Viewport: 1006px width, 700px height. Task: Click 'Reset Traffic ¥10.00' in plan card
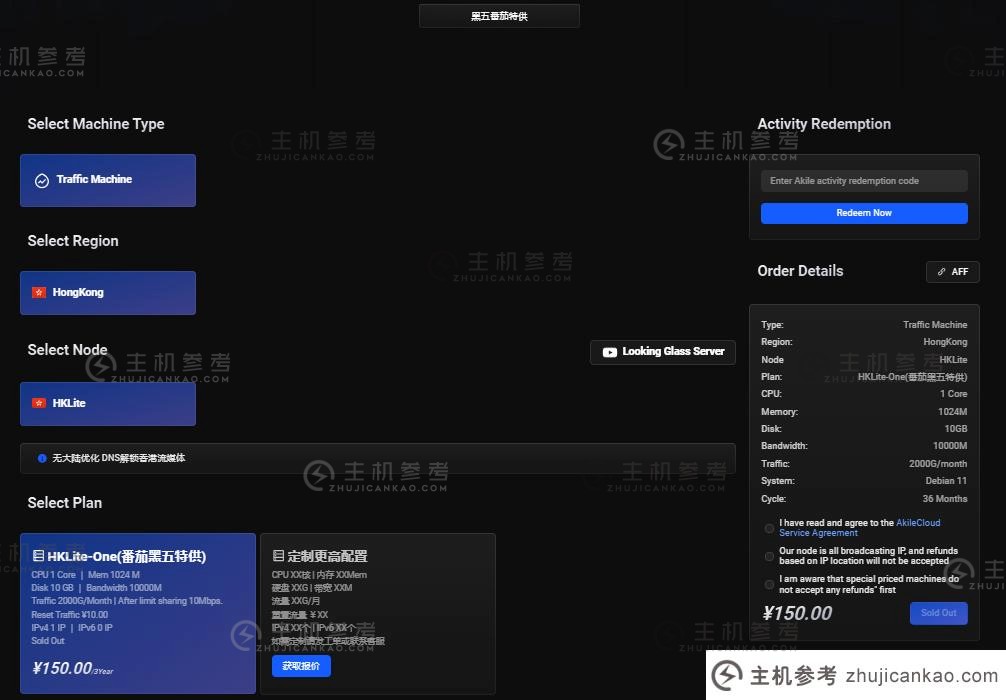click(x=70, y=615)
